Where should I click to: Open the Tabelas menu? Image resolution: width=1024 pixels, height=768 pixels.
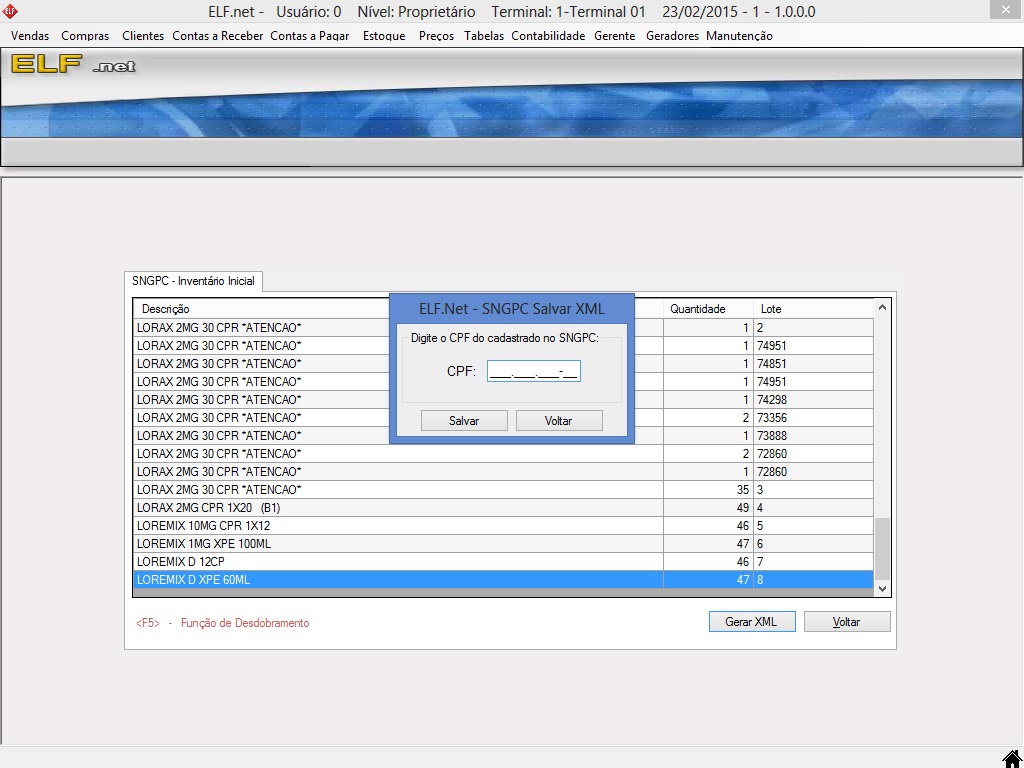[x=484, y=36]
